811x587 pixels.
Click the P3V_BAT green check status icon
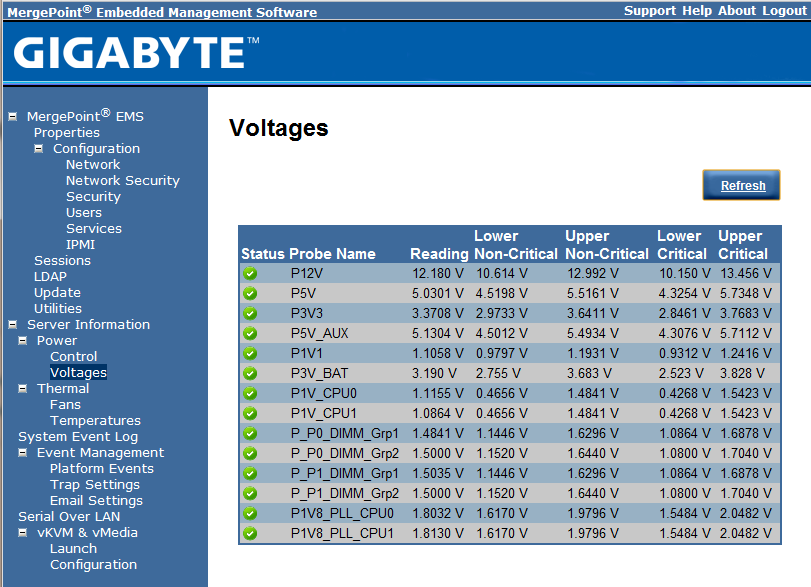click(x=250, y=373)
